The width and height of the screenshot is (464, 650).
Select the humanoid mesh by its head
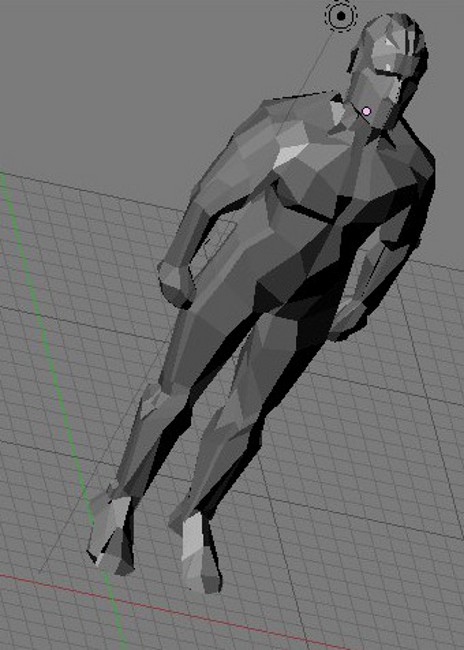coord(388,62)
